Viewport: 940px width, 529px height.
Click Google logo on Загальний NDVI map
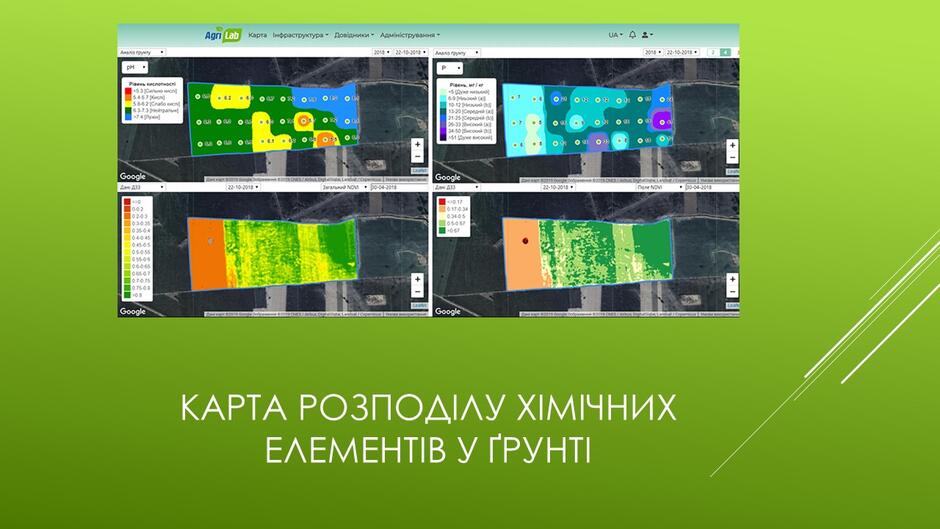pyautogui.click(x=132, y=311)
